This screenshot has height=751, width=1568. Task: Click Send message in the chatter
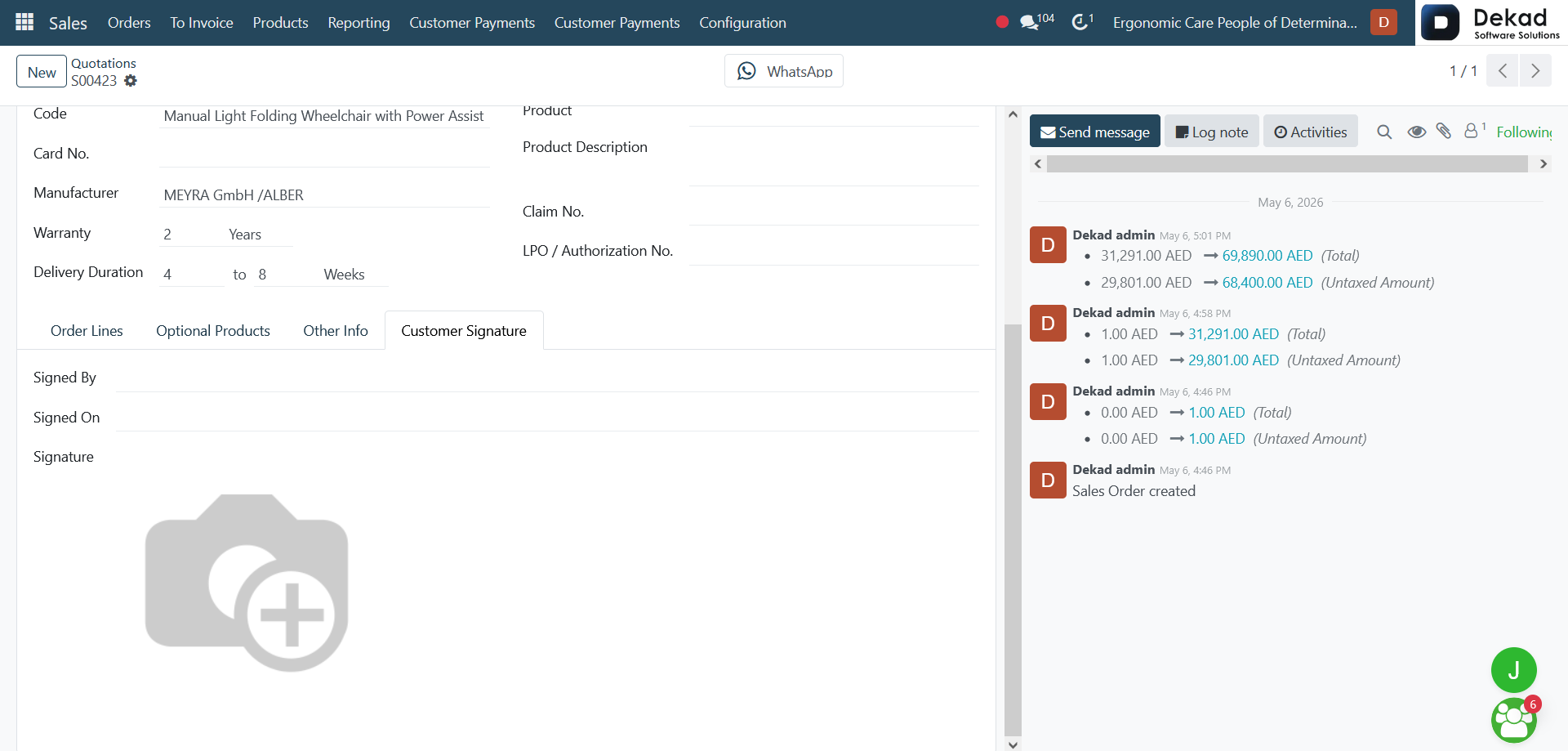(1094, 132)
